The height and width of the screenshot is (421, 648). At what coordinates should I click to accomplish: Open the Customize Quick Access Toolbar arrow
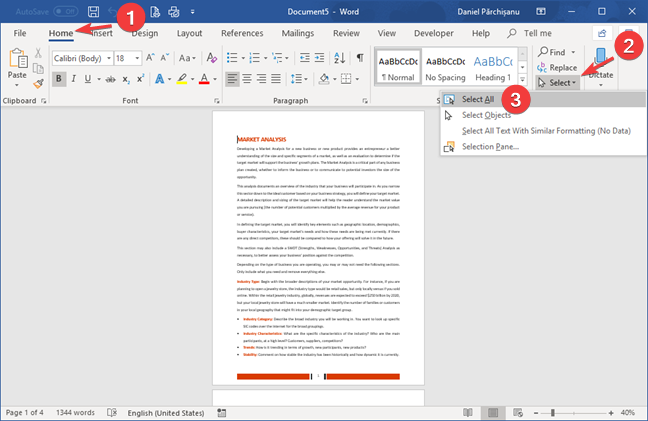[x=193, y=12]
